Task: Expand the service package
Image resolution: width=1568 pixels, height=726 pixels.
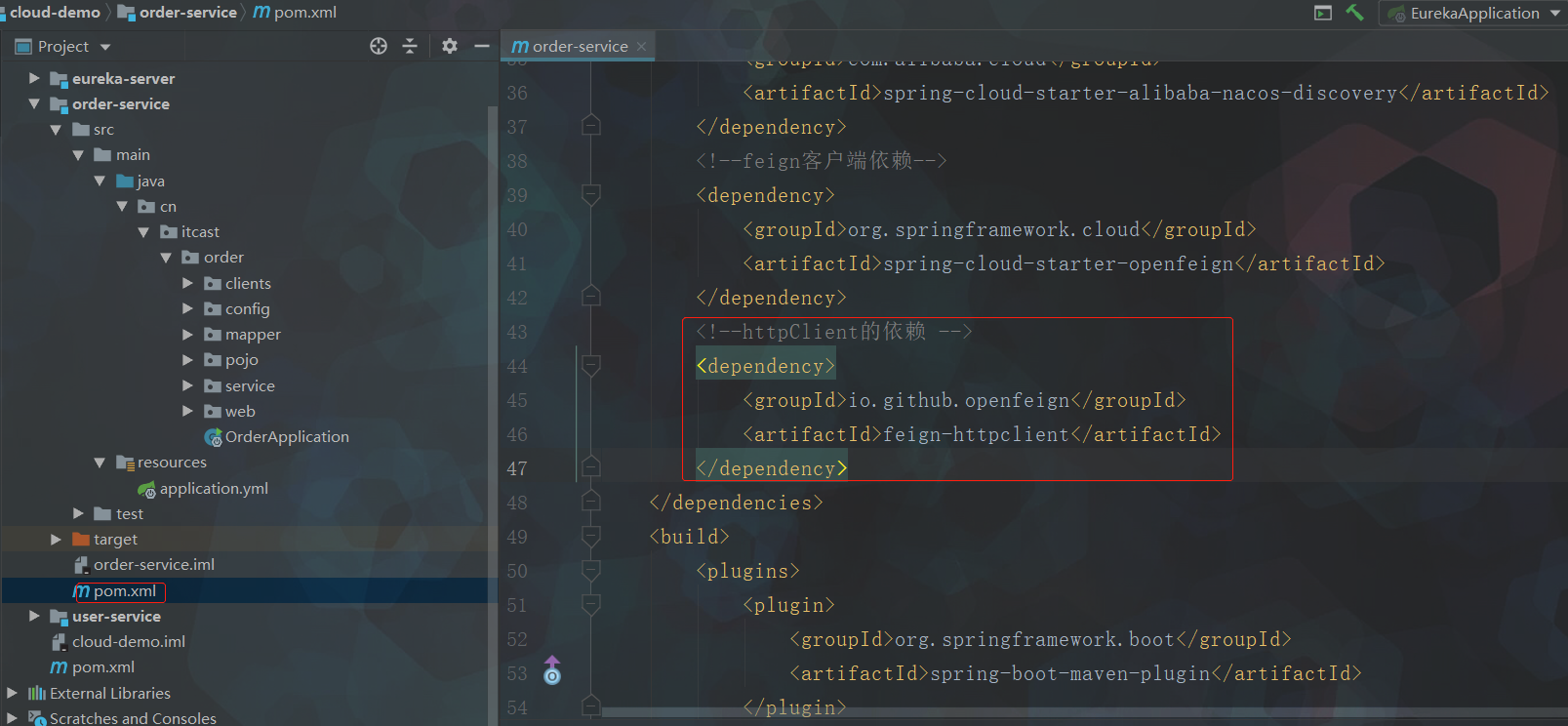Action: click(187, 385)
